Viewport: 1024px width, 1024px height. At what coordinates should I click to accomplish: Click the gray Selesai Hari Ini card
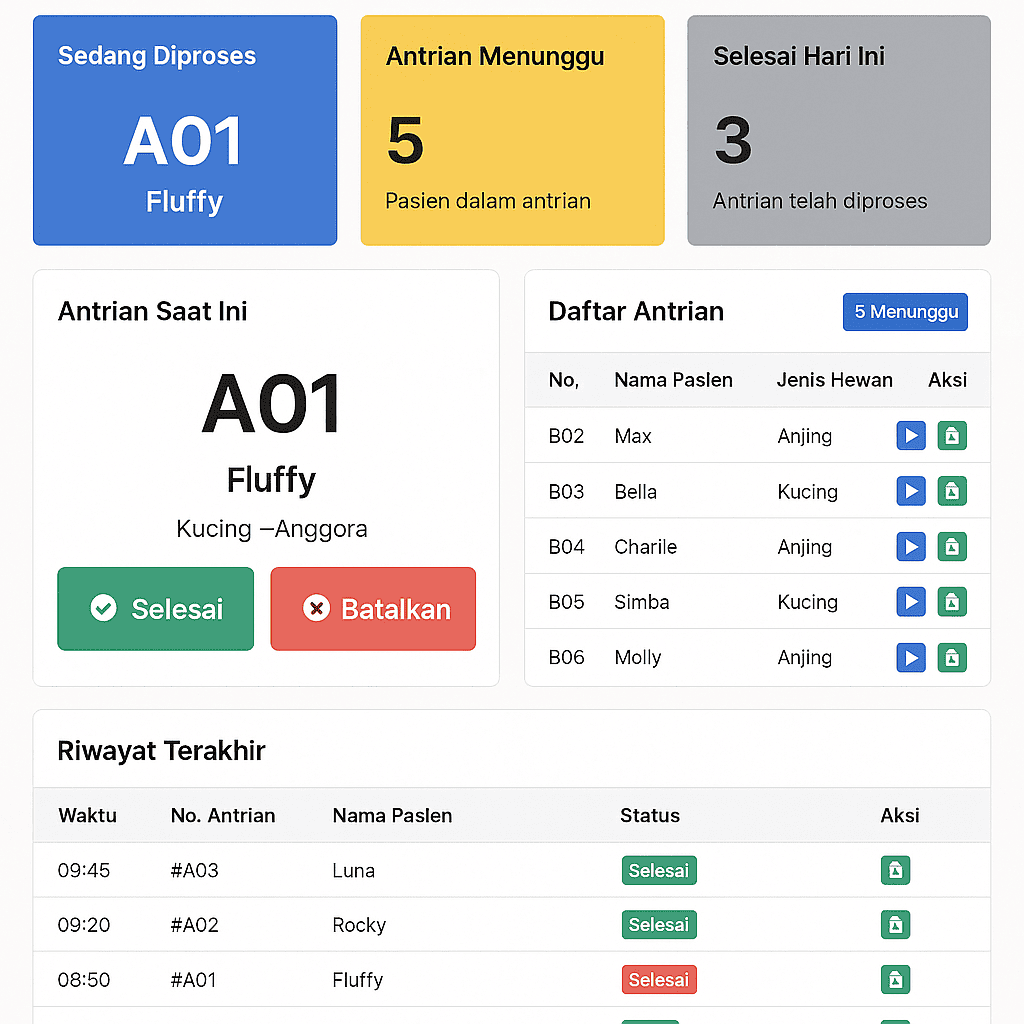[839, 130]
